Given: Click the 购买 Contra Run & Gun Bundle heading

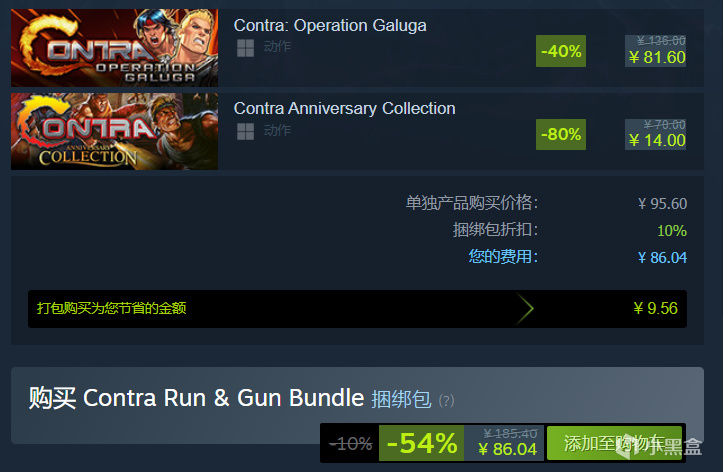Looking at the screenshot, I should (x=196, y=398).
